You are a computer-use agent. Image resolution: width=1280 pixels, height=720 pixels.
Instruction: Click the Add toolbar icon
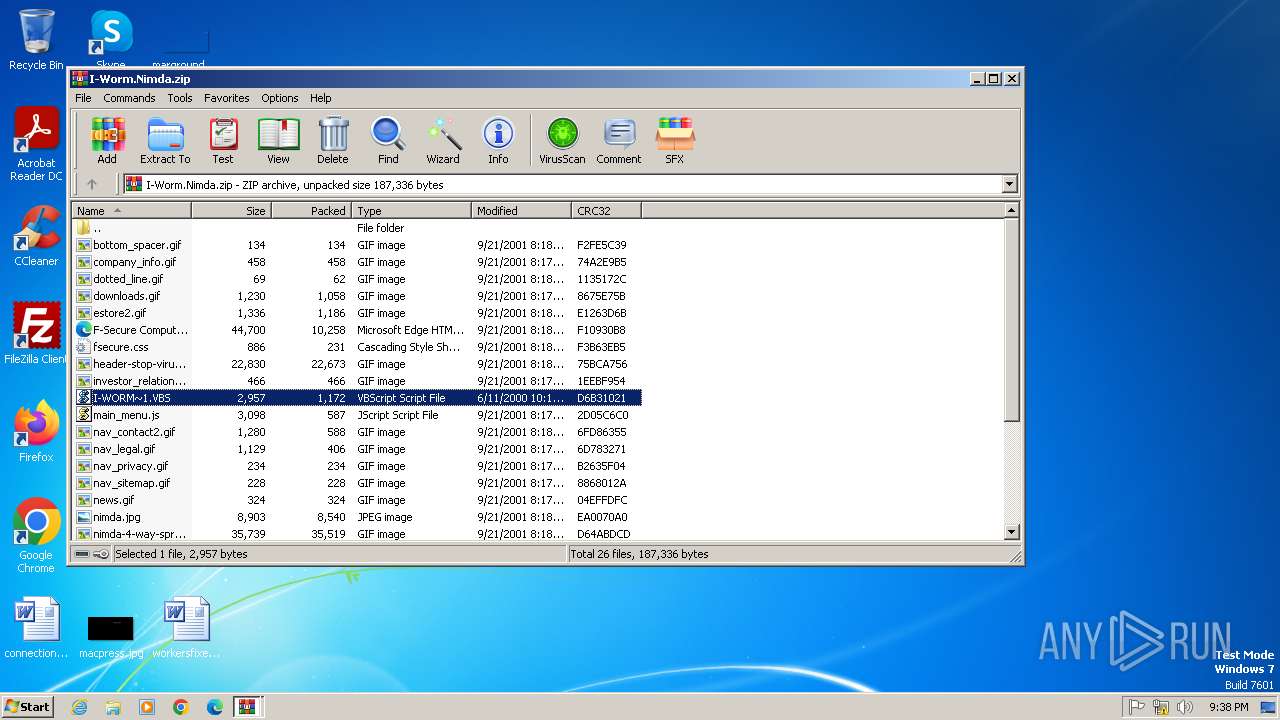pyautogui.click(x=107, y=140)
